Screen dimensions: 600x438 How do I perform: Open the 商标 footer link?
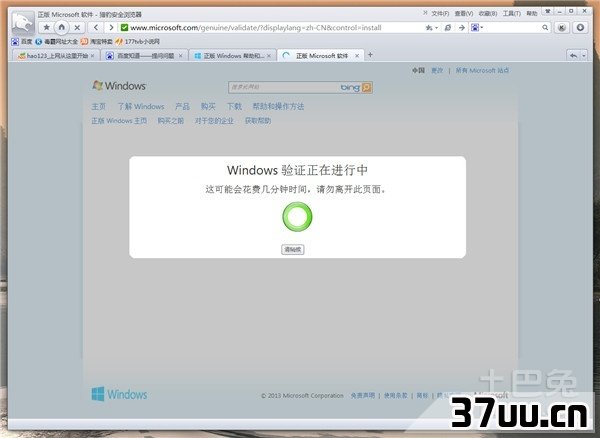pos(422,396)
